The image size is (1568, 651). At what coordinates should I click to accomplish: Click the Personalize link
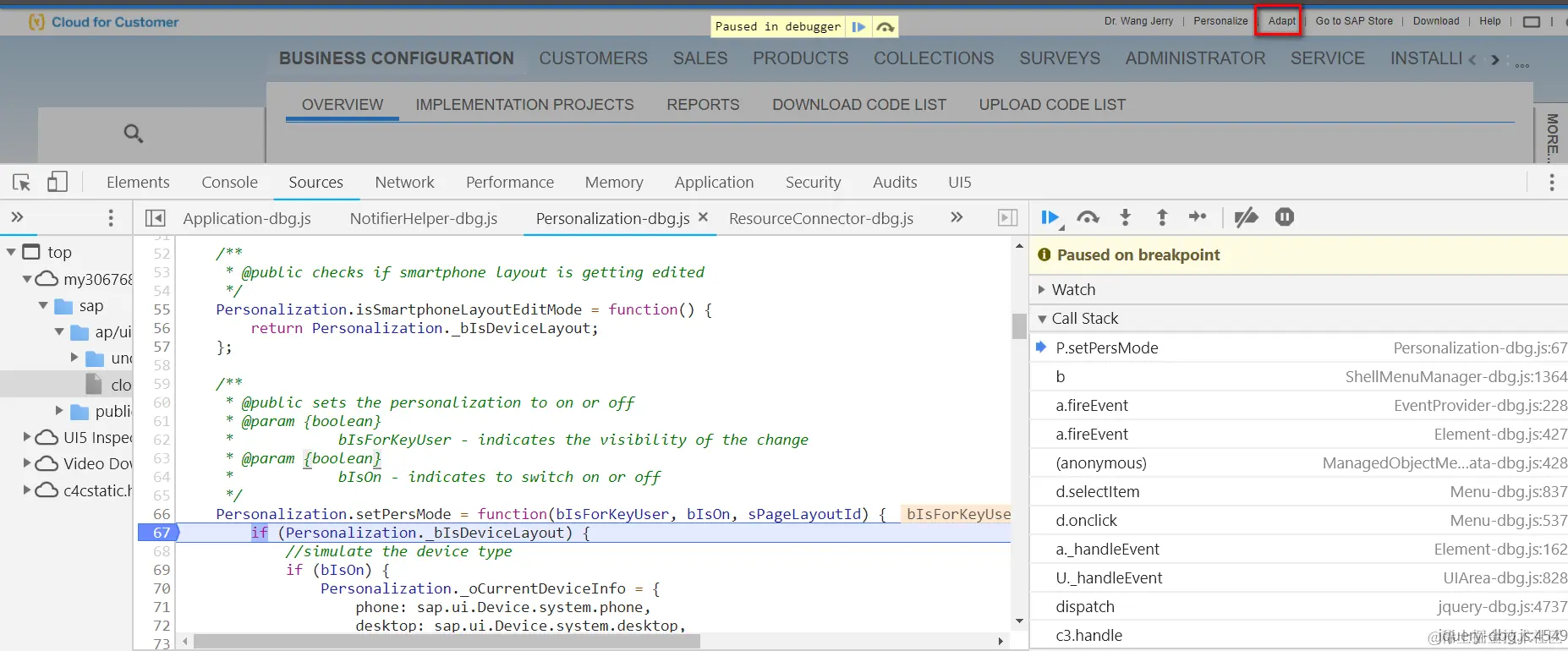pyautogui.click(x=1220, y=21)
